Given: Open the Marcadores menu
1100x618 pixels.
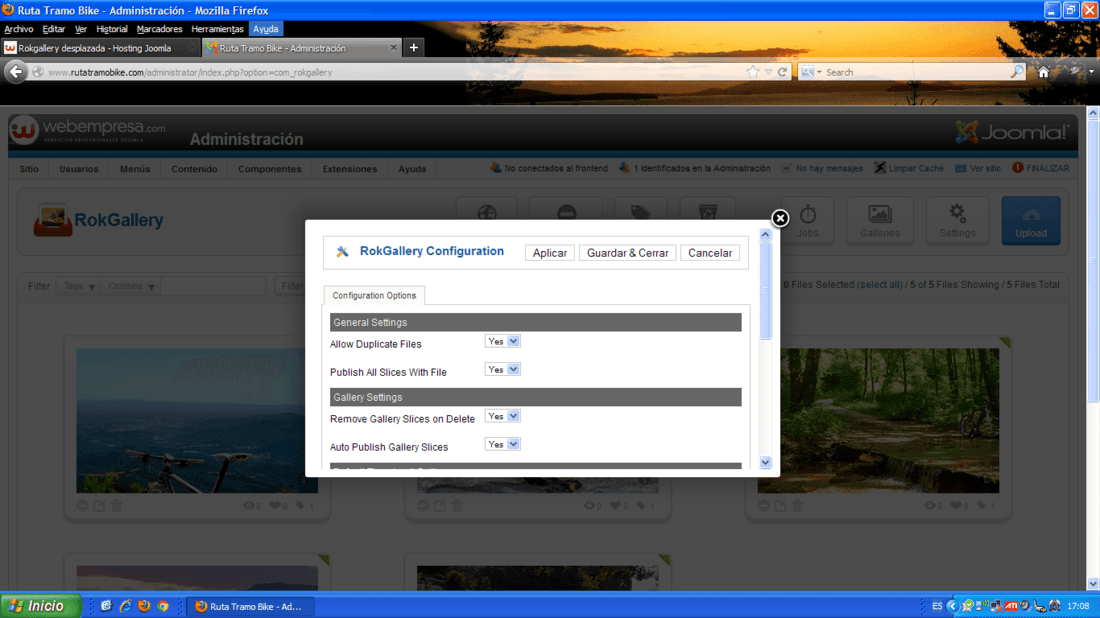Looking at the screenshot, I should (x=159, y=29).
